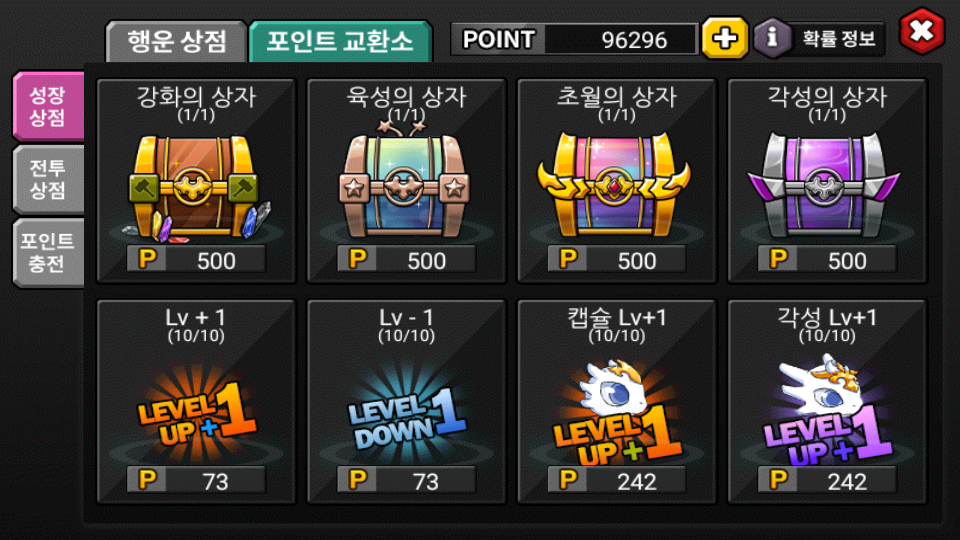Select the 각성의 상자 purple silver chest
The image size is (960, 540).
click(824, 185)
